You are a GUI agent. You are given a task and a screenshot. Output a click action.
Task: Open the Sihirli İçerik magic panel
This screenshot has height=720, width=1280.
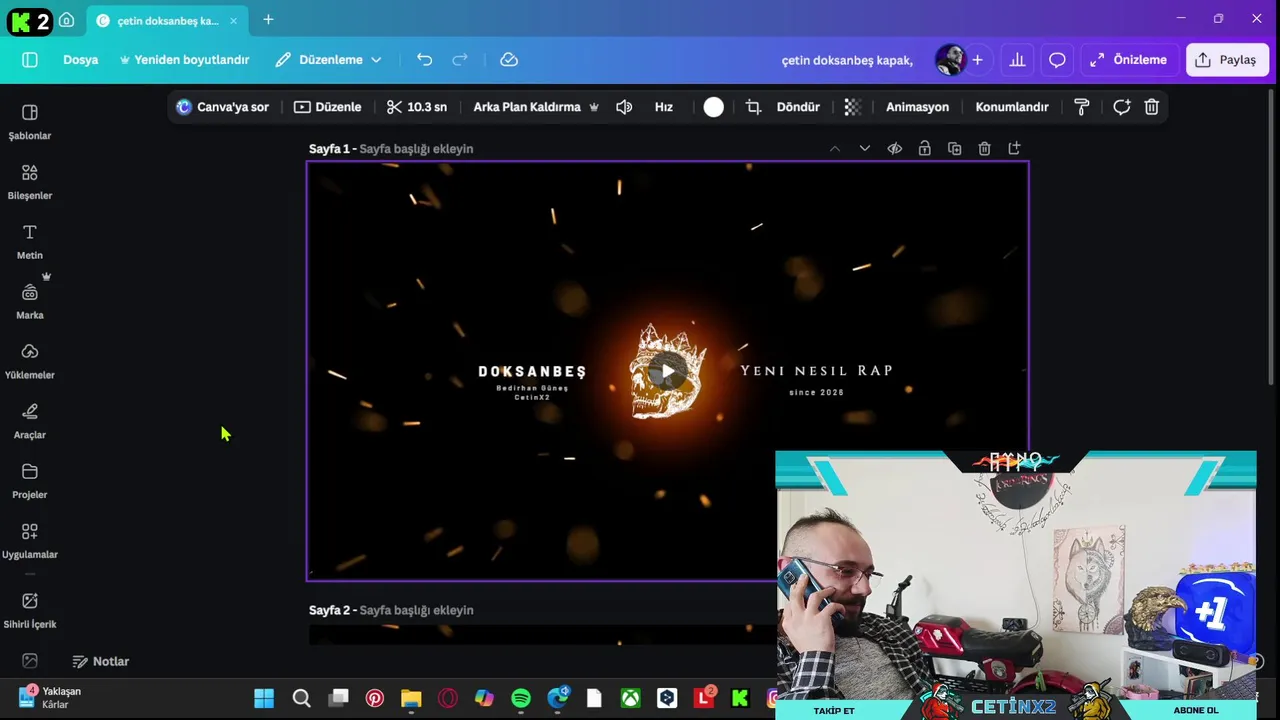pos(30,611)
